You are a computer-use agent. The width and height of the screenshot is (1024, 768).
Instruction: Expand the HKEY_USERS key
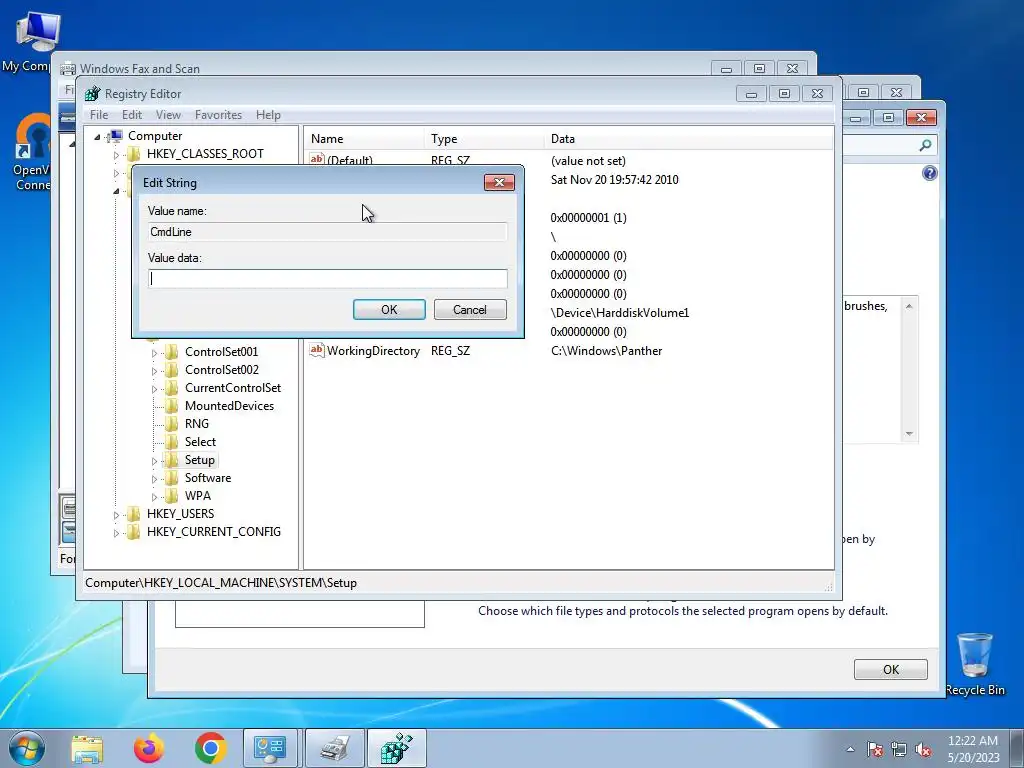pyautogui.click(x=116, y=515)
